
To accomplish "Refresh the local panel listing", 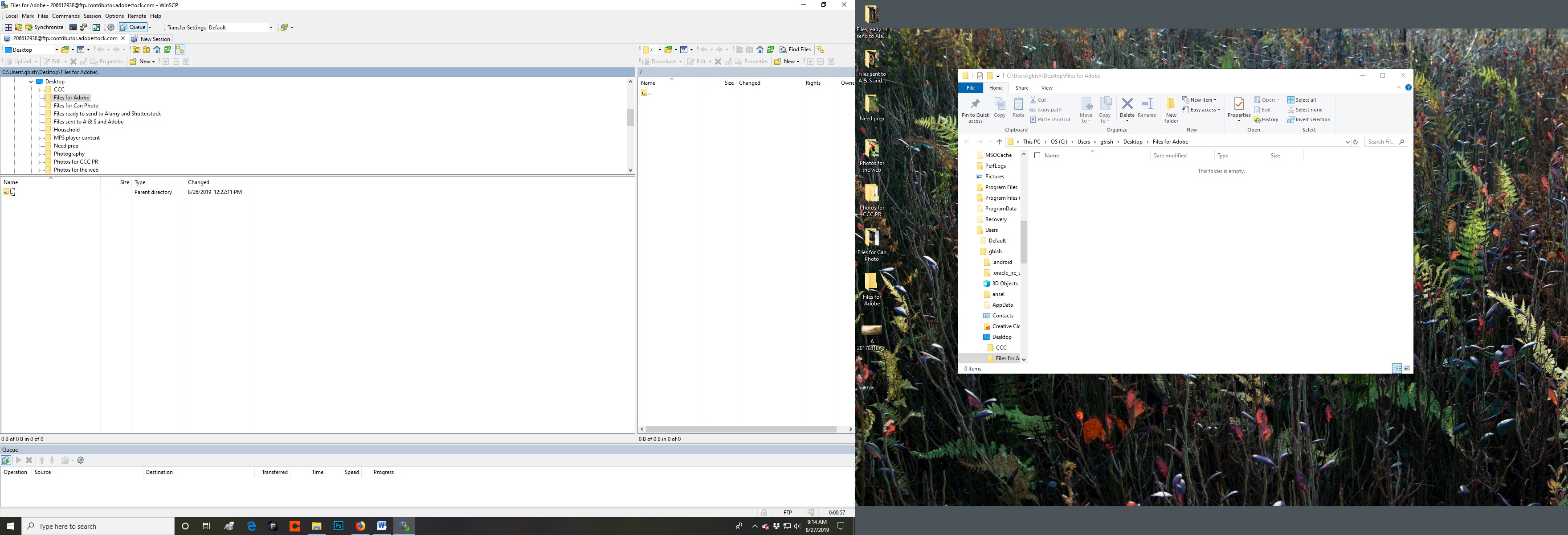I will pos(167,50).
